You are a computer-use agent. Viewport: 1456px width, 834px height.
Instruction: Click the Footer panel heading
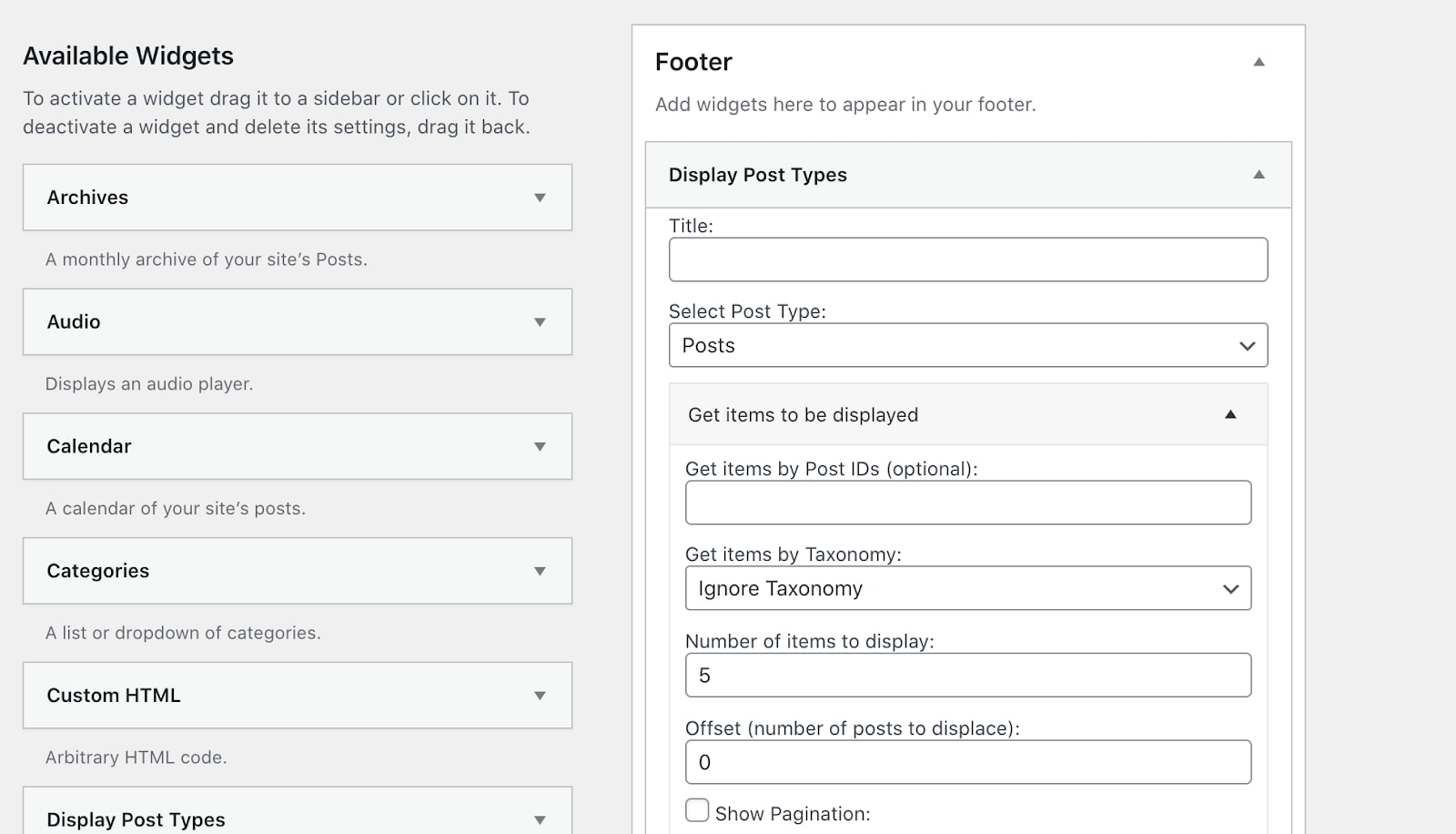tap(693, 62)
